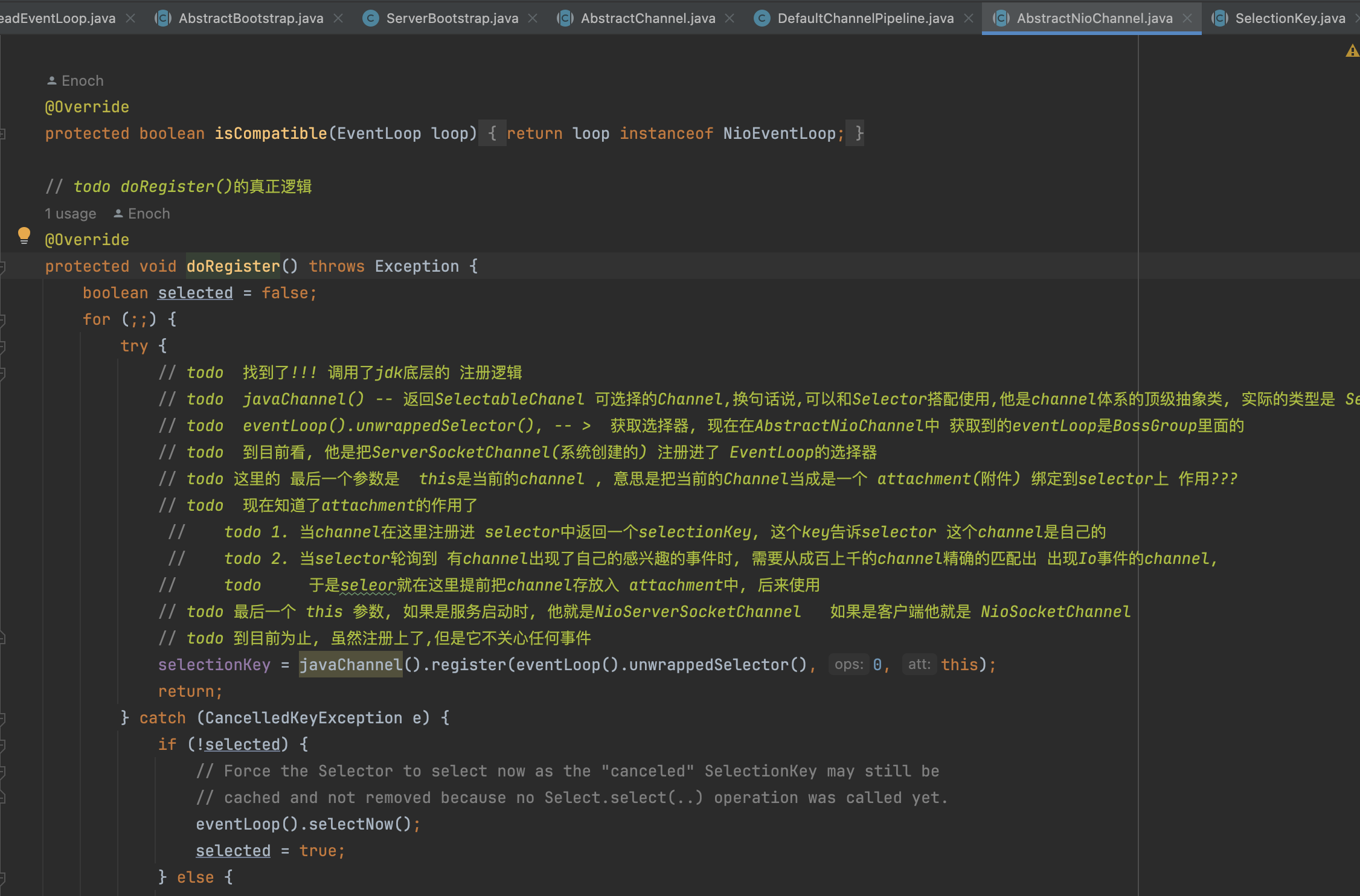The image size is (1360, 896).
Task: Click the AbstractChannel.java class file icon
Action: (x=565, y=18)
